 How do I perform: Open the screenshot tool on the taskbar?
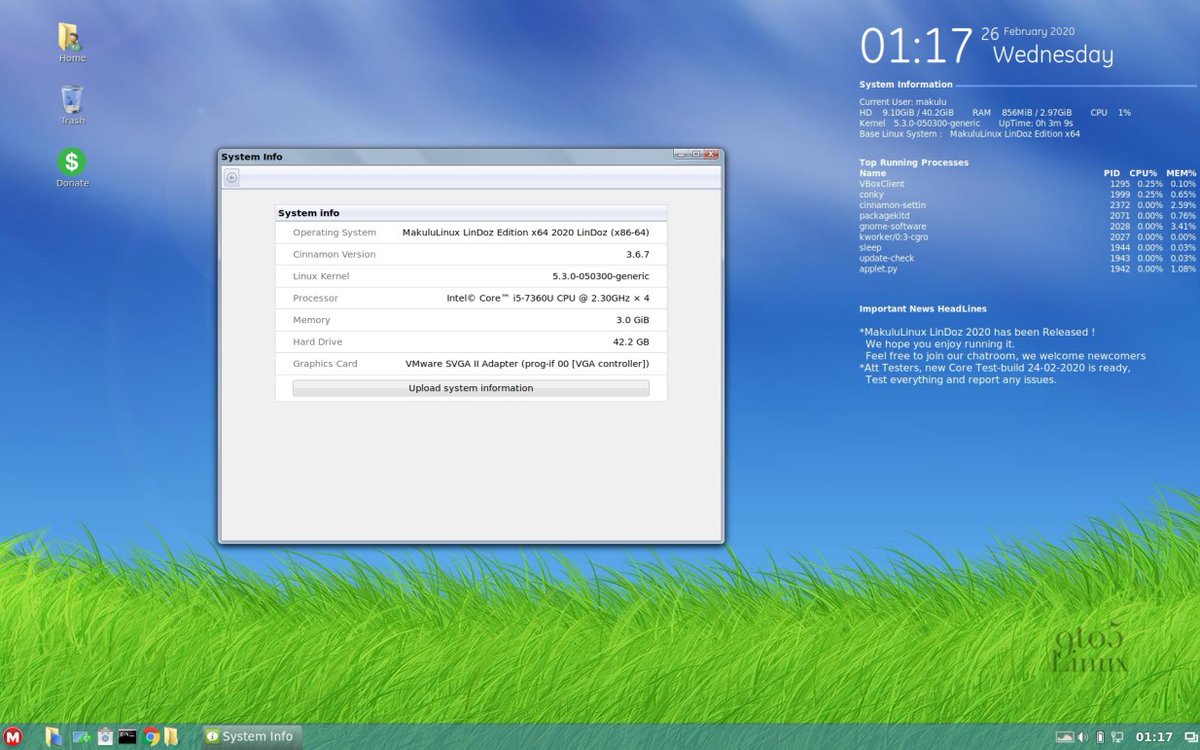[x=105, y=737]
